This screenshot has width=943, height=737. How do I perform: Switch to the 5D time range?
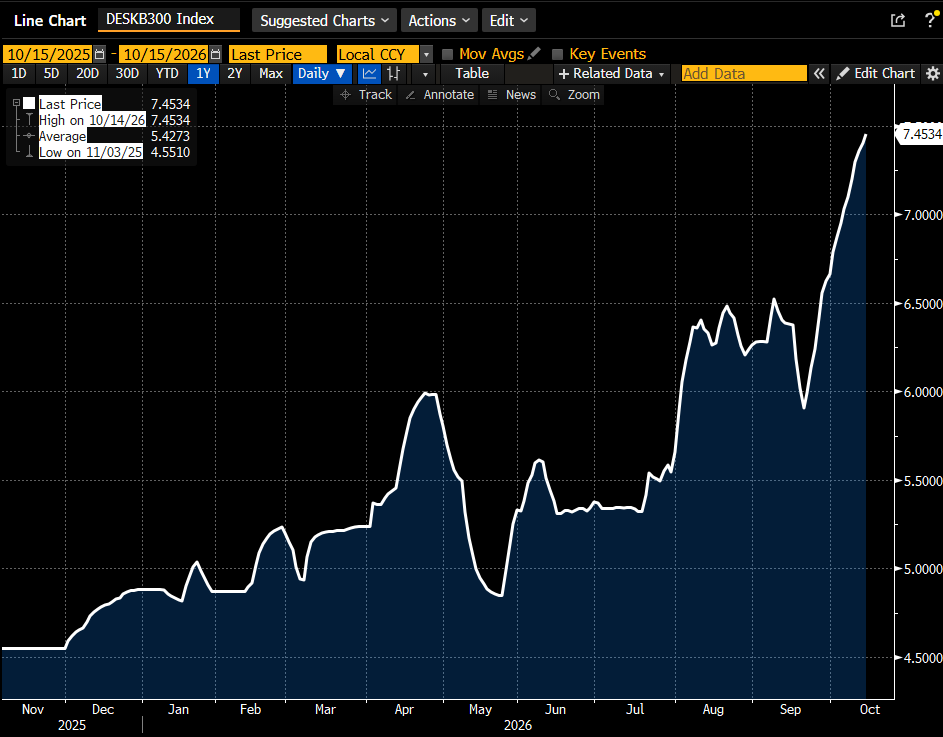52,73
